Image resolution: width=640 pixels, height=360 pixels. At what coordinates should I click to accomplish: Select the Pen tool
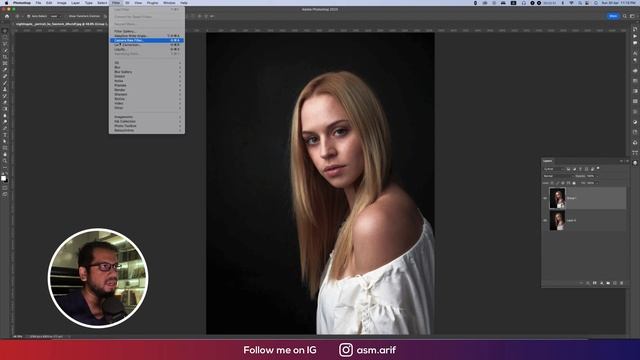coord(5,128)
